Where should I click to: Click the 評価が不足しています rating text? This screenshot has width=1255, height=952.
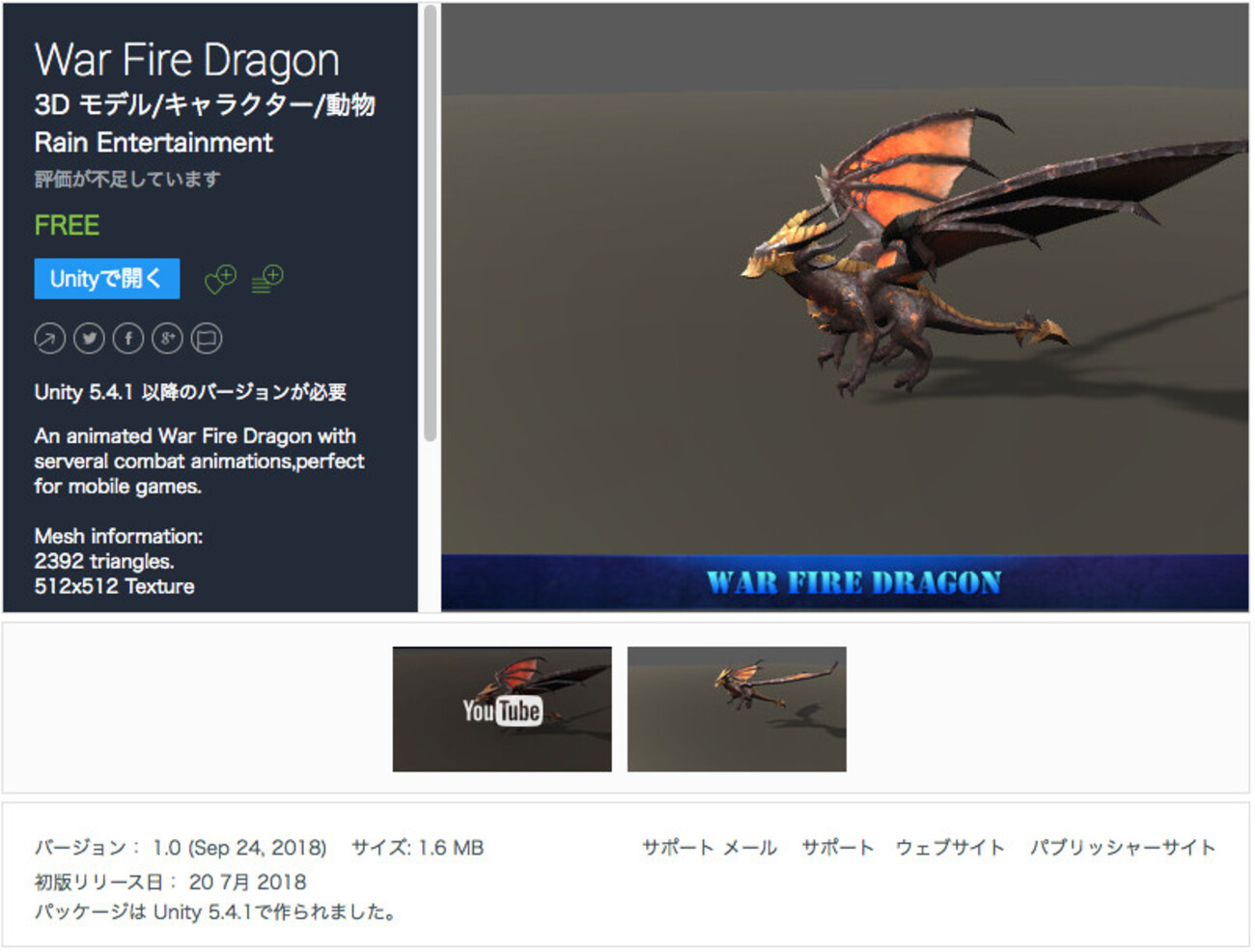click(127, 180)
